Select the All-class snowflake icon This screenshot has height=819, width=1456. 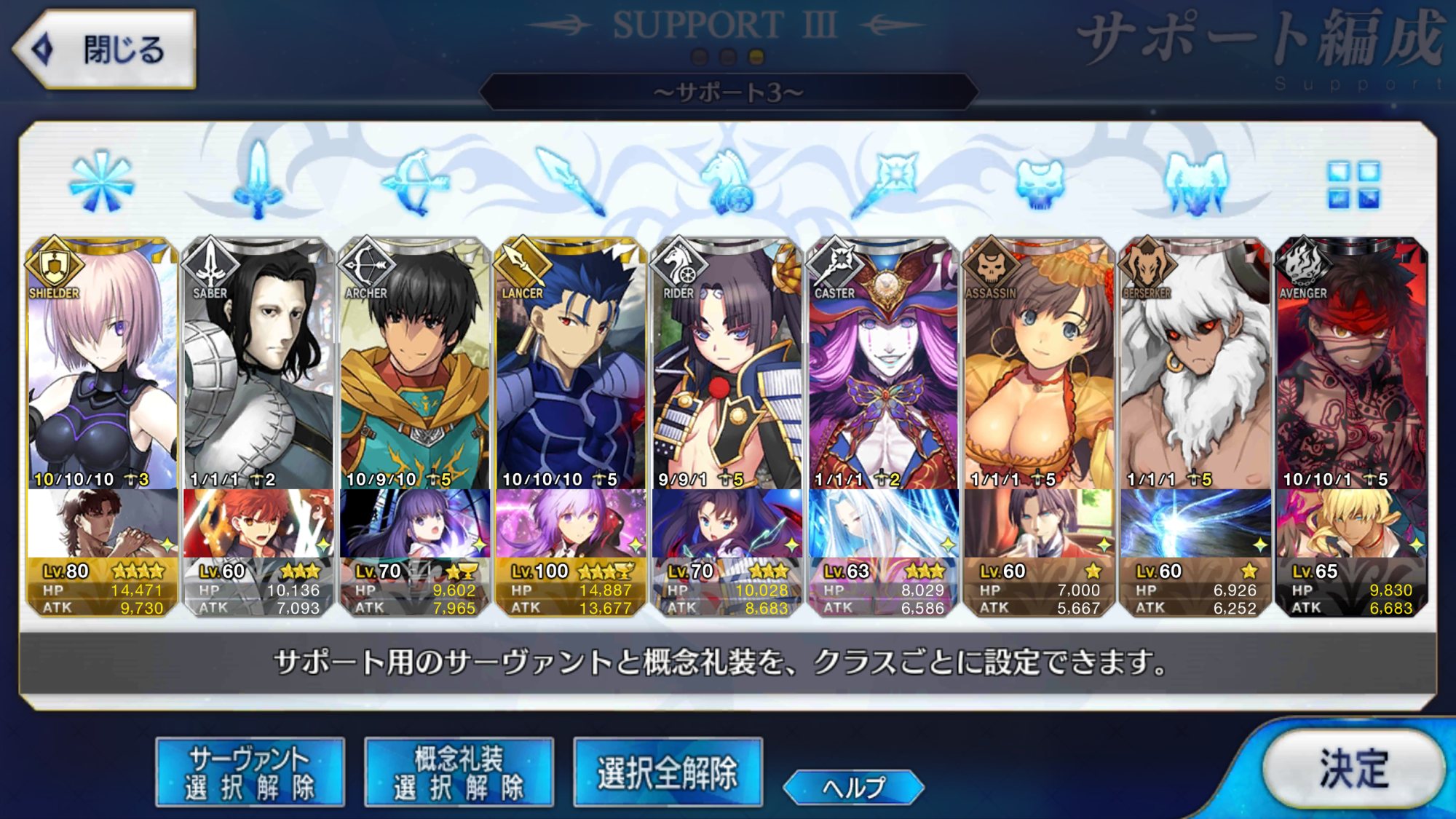tap(102, 181)
